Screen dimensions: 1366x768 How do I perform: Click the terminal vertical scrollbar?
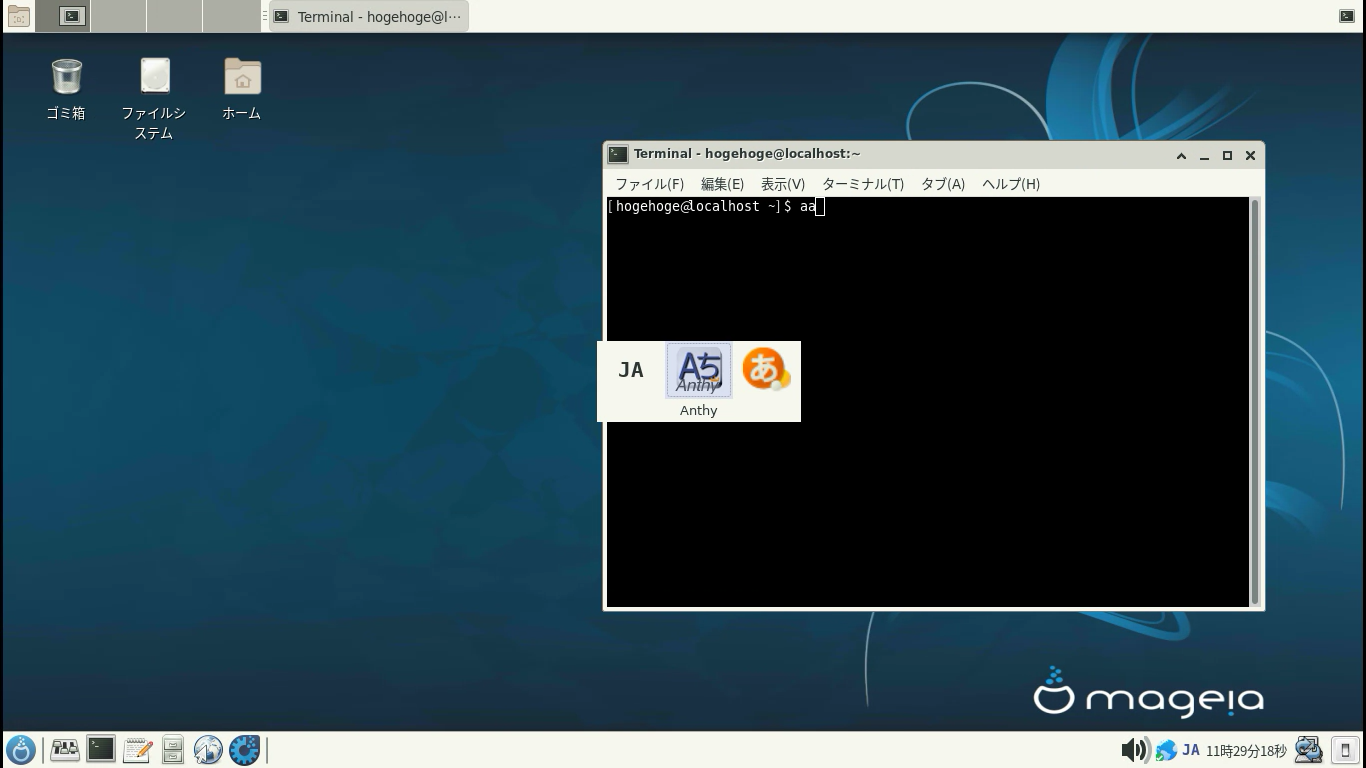click(x=1255, y=401)
